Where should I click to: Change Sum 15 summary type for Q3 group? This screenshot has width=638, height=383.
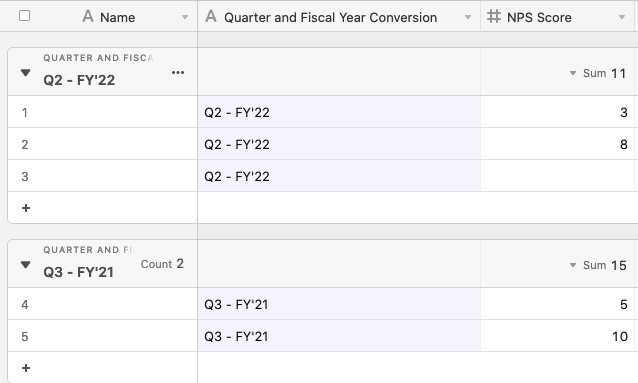[598, 265]
